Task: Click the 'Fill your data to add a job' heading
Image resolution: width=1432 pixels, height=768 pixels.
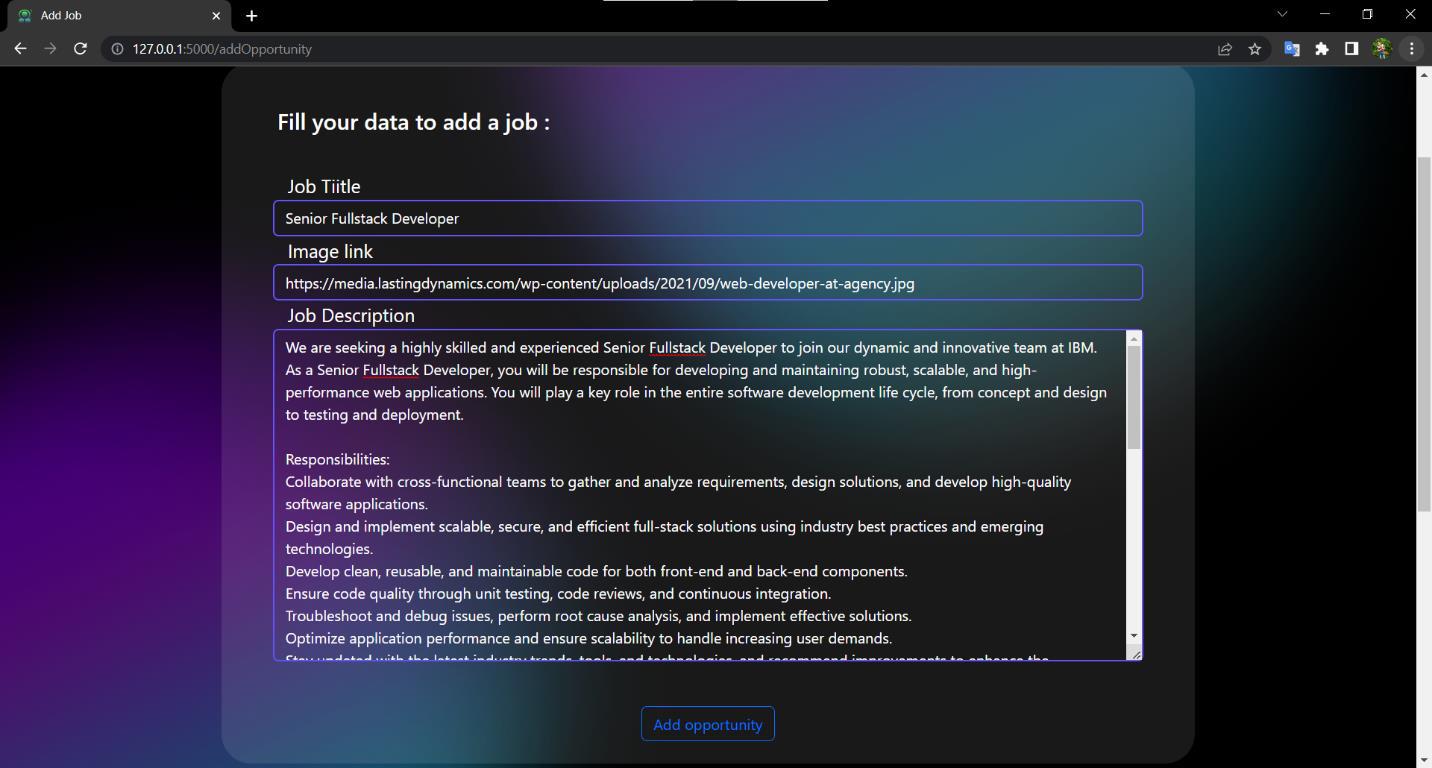Action: click(x=413, y=122)
